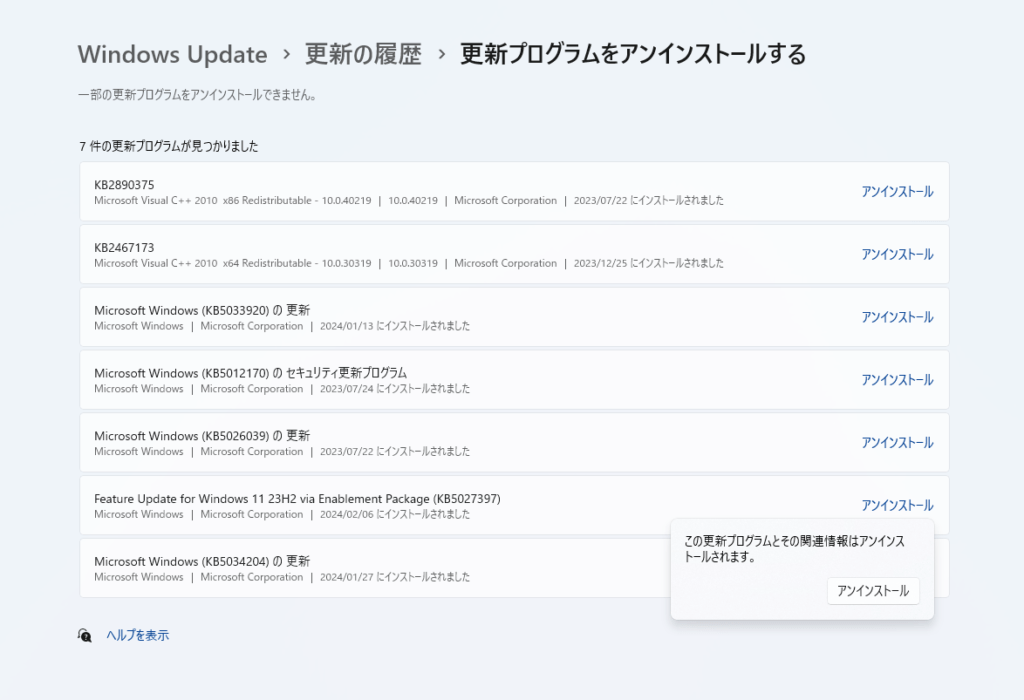Select Microsoft Windows (KB5033920) の 更新 row title
Viewport: 1024px width, 700px height.
tap(202, 310)
